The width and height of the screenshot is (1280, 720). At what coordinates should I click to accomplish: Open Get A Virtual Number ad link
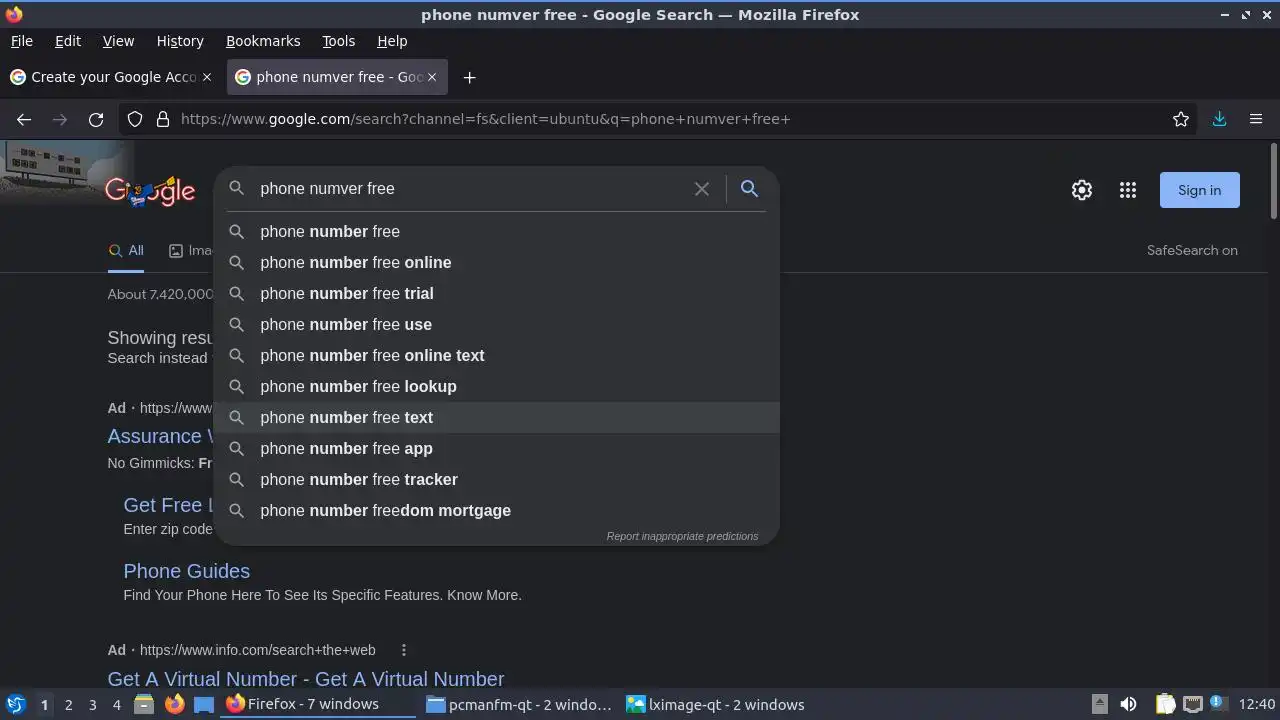click(x=306, y=679)
